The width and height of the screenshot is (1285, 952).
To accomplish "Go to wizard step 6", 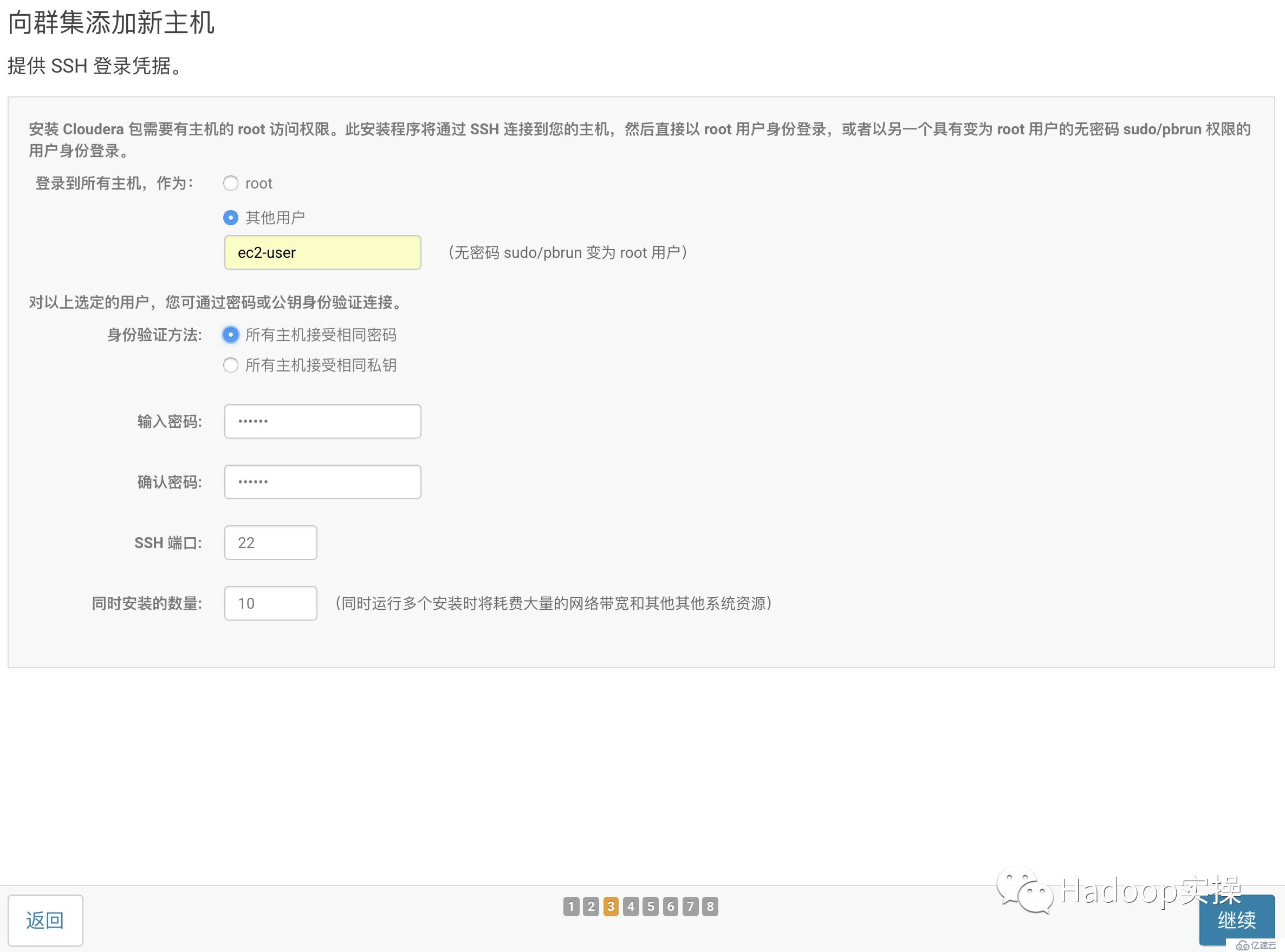I will tap(671, 907).
